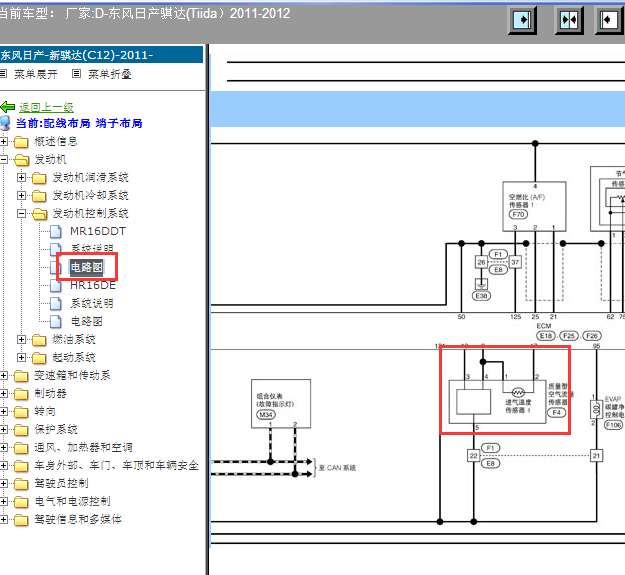Click the right-arrow panel button in the header
This screenshot has height=575, width=625.
coord(522,20)
